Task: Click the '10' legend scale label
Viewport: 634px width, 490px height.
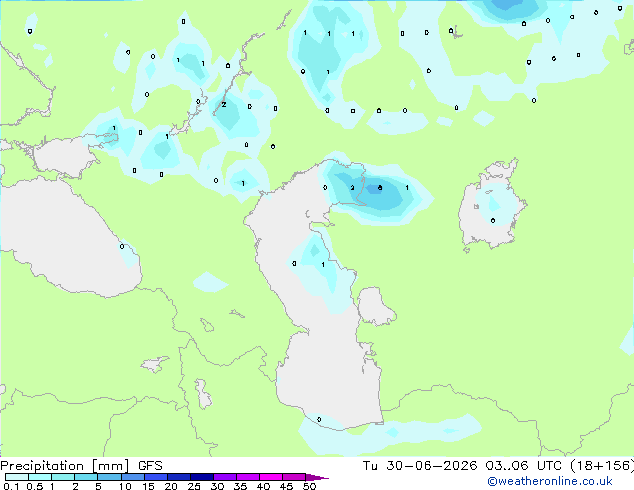Action: 125,486
